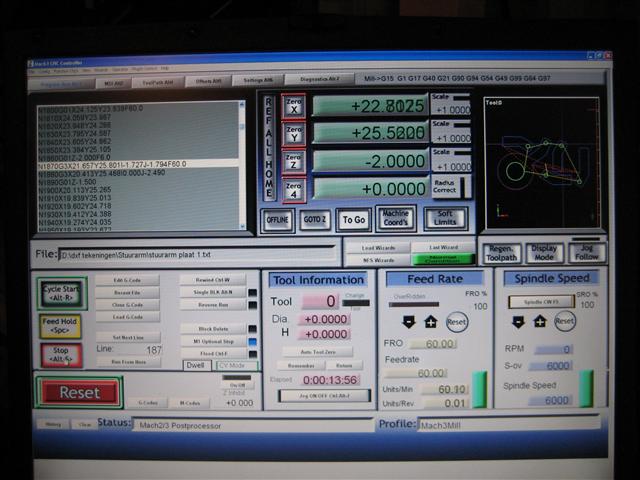Select G-code line N1880G3X20.413
Image resolution: width=640 pixels, height=480 pixels.
[138, 173]
